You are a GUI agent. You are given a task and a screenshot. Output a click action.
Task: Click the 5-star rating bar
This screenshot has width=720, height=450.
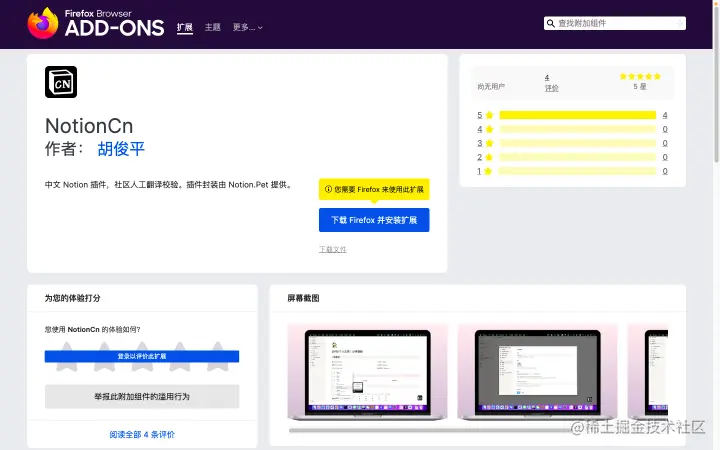578,115
